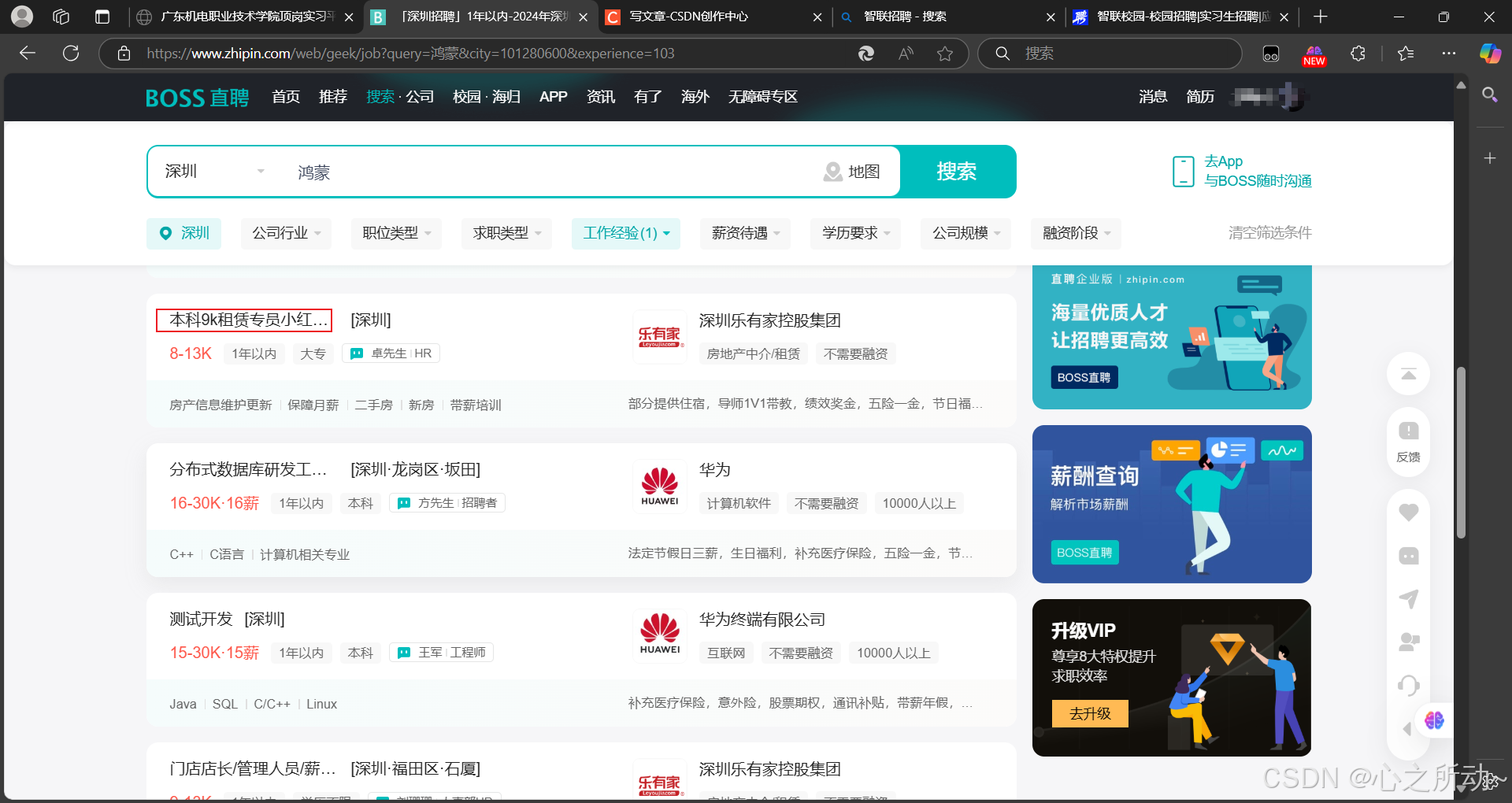
Task: Expand the 公司行业 filter dropdown
Action: coord(286,233)
